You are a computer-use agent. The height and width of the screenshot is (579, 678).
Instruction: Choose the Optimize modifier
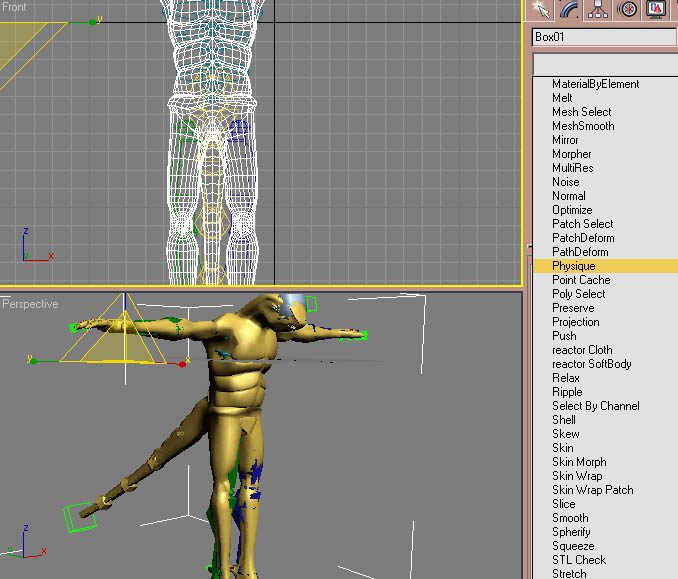pos(572,210)
